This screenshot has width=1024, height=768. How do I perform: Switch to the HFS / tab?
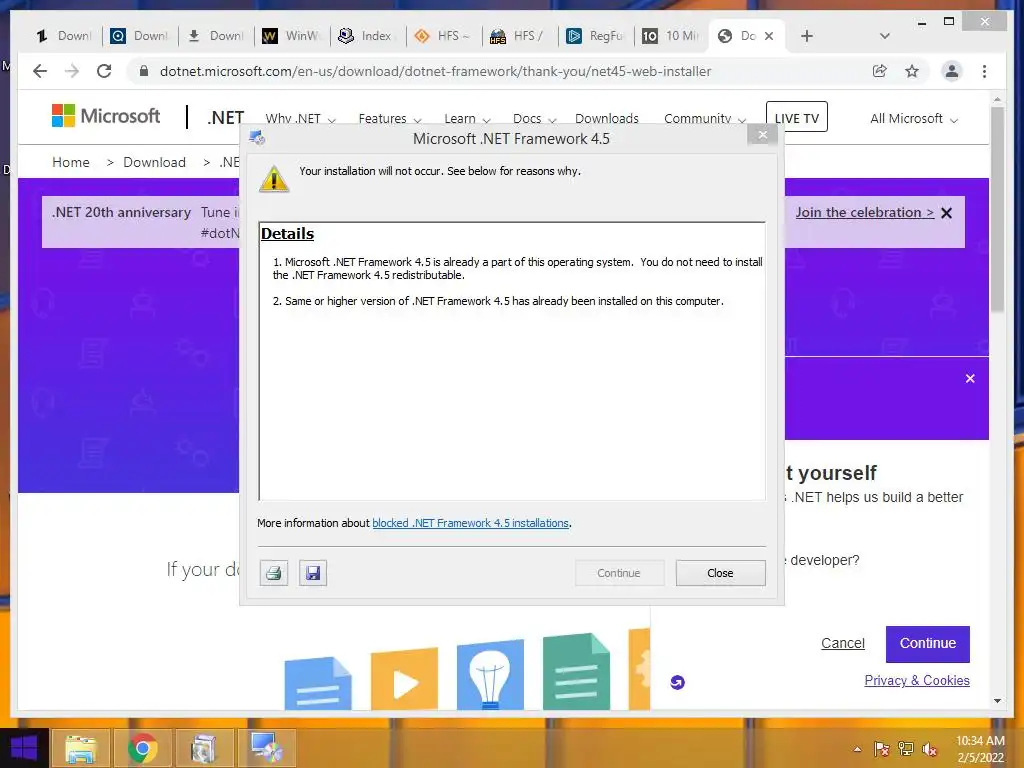tap(520, 36)
